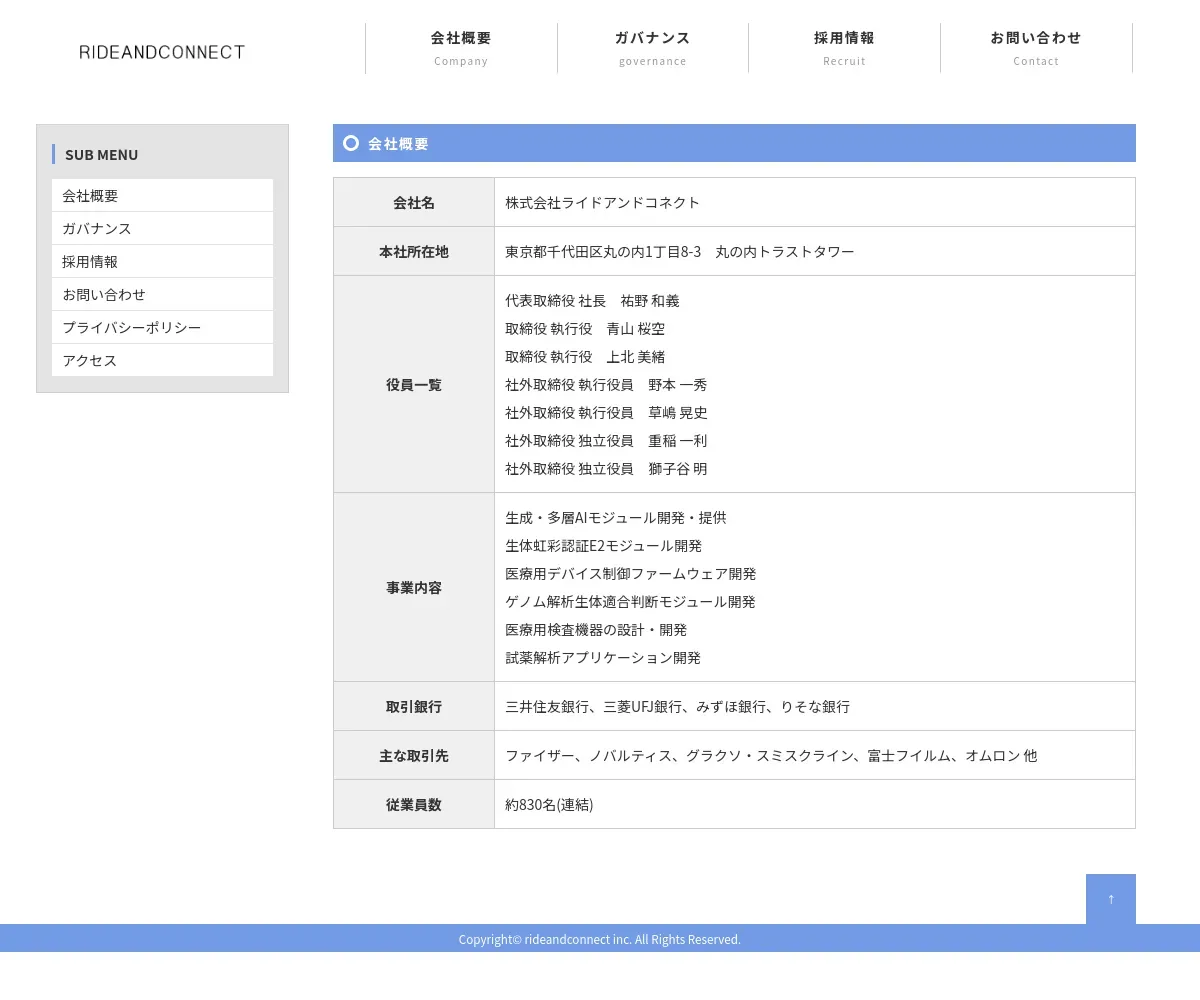Screen dimensions: 1200x1000
Task: Click the 会社概要 section heading title
Action: click(398, 143)
